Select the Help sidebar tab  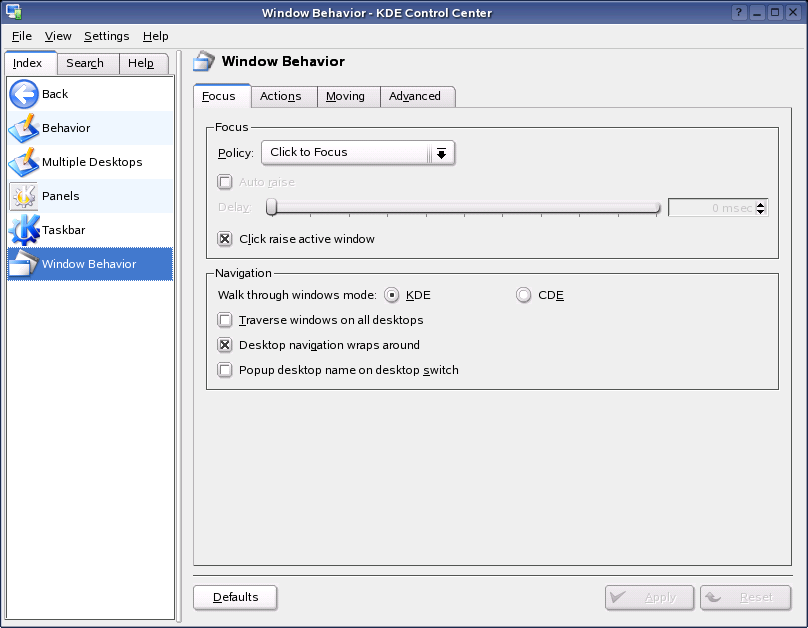click(x=144, y=63)
